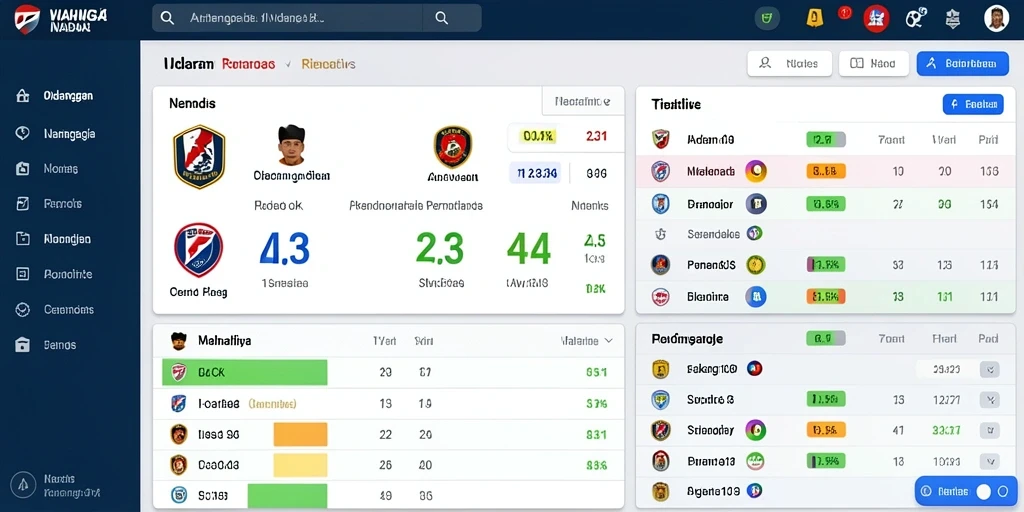The image size is (1024, 512).
Task: Follow the orange Rieoatlis breadcrumb link
Action: click(x=328, y=64)
